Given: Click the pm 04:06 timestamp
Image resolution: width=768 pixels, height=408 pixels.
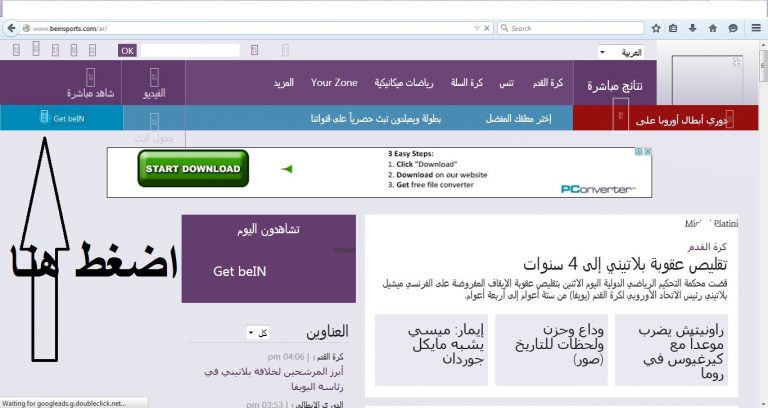Looking at the screenshot, I should click(x=286, y=357).
